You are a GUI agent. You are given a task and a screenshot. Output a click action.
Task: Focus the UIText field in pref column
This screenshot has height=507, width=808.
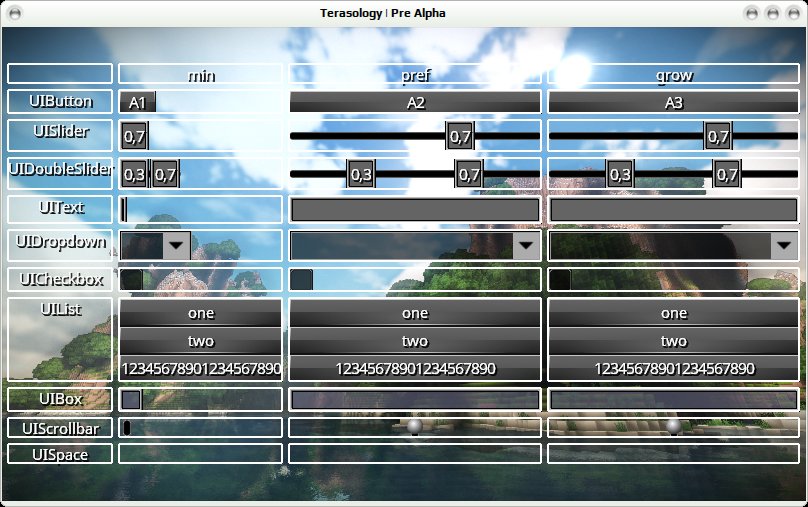[x=415, y=210]
